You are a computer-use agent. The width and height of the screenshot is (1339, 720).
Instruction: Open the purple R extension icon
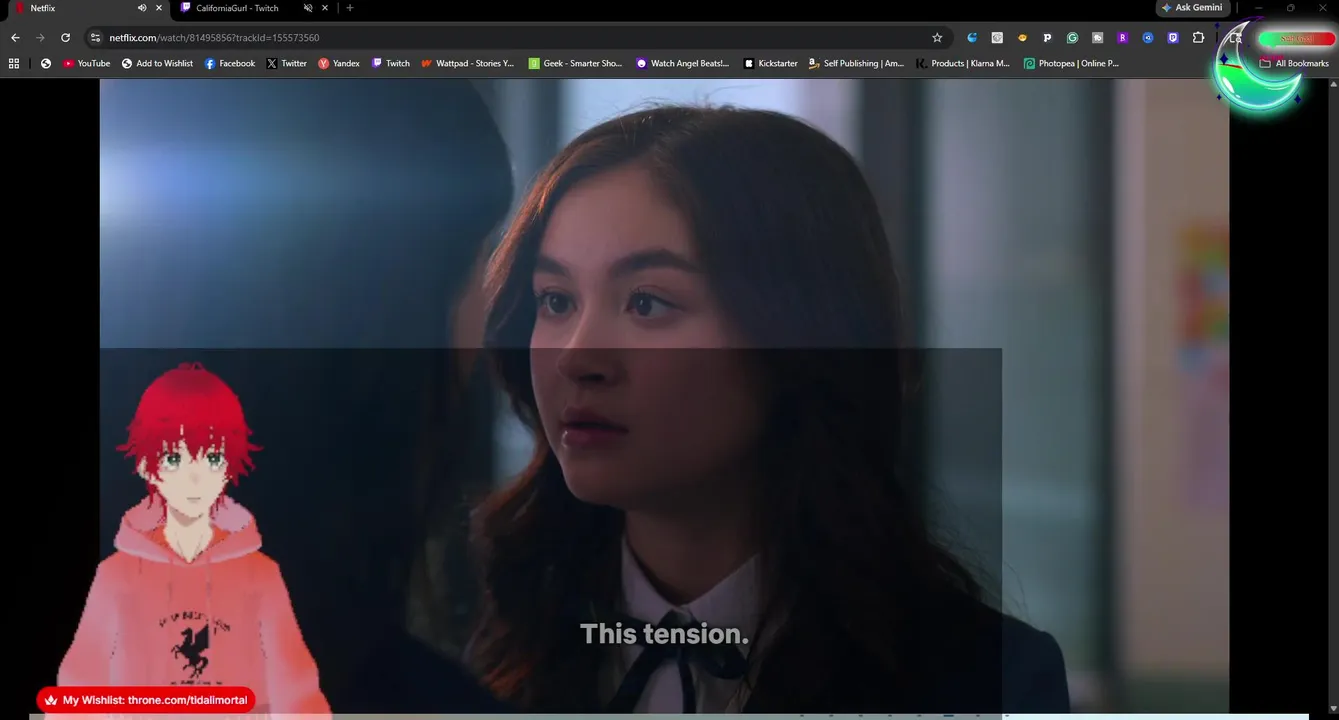click(1122, 38)
